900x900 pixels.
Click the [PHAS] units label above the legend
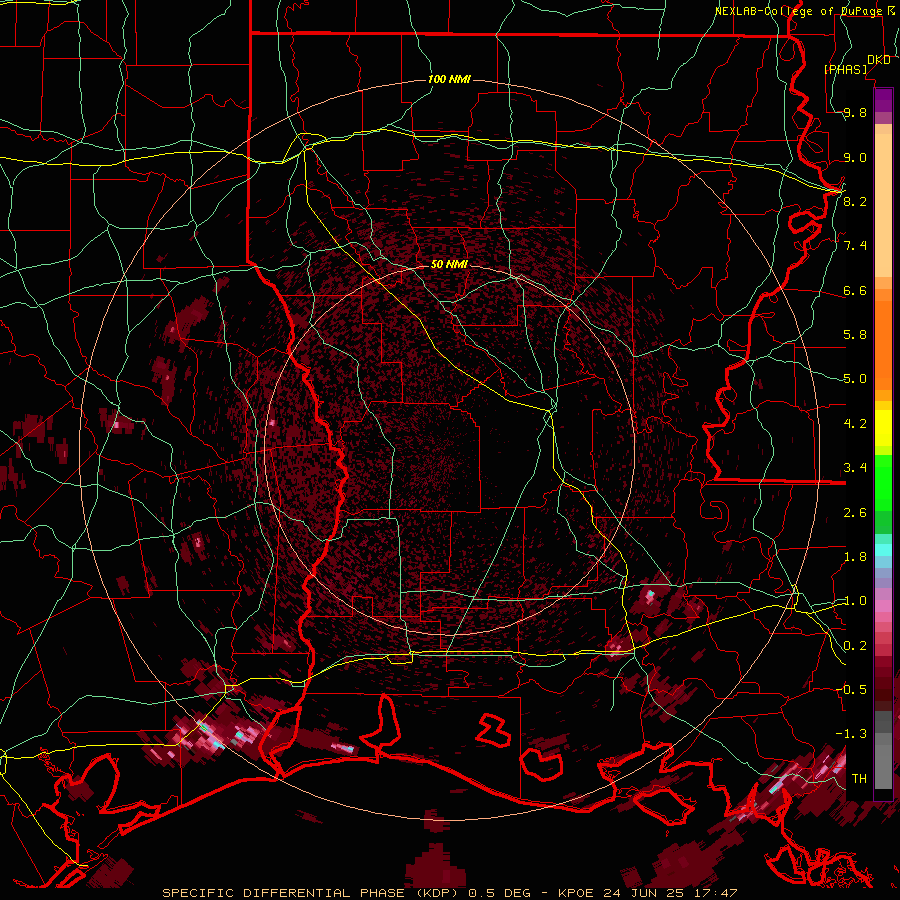pyautogui.click(x=845, y=70)
